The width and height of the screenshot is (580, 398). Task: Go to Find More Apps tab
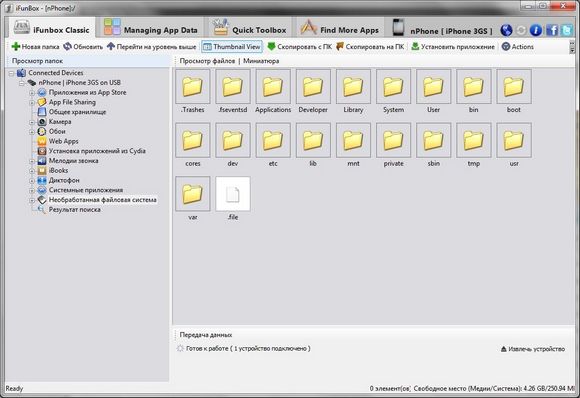(340, 28)
